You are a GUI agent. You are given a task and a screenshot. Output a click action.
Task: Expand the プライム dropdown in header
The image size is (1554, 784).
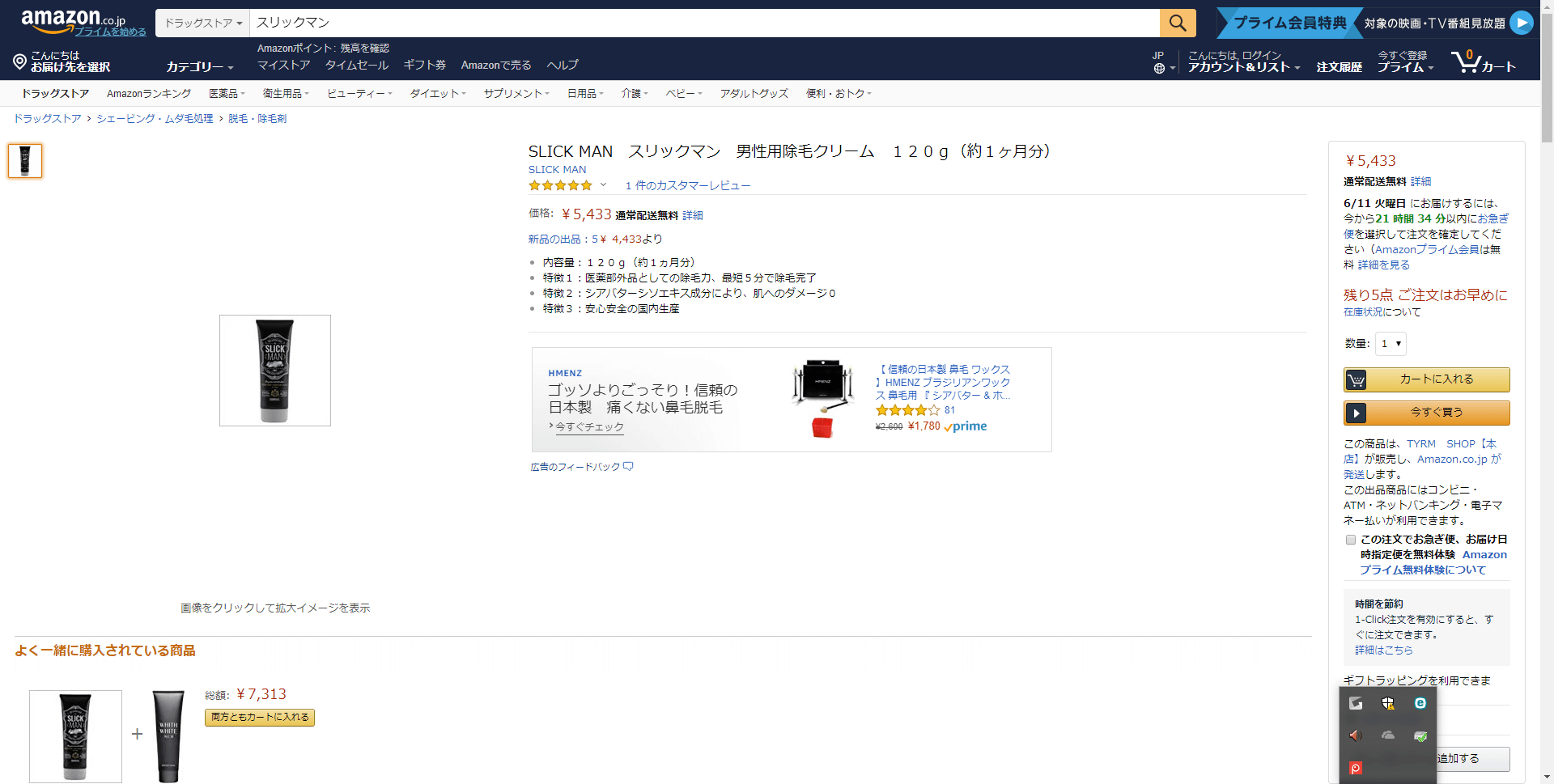tap(1405, 67)
